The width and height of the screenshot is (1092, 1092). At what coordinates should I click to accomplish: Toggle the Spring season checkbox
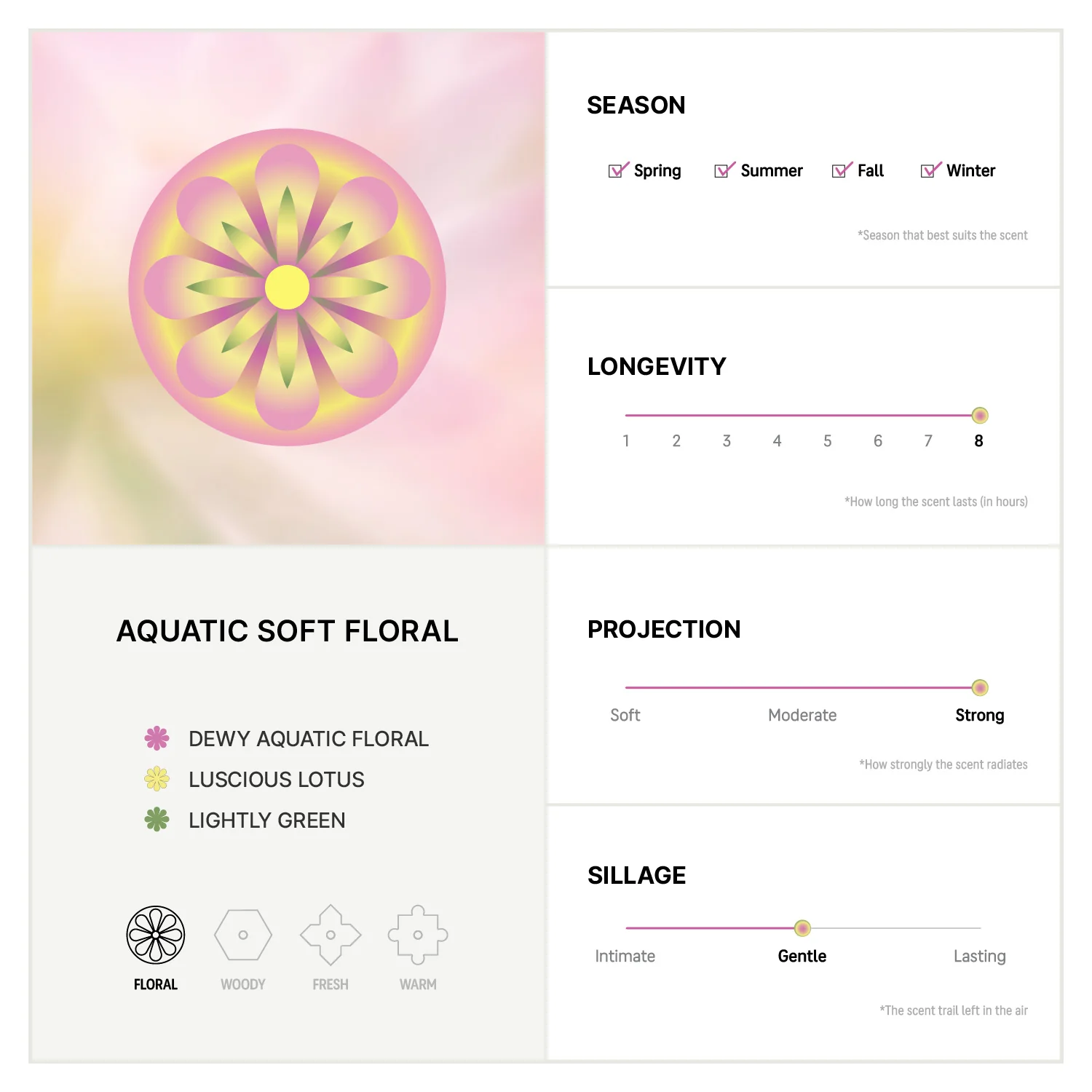pyautogui.click(x=618, y=170)
